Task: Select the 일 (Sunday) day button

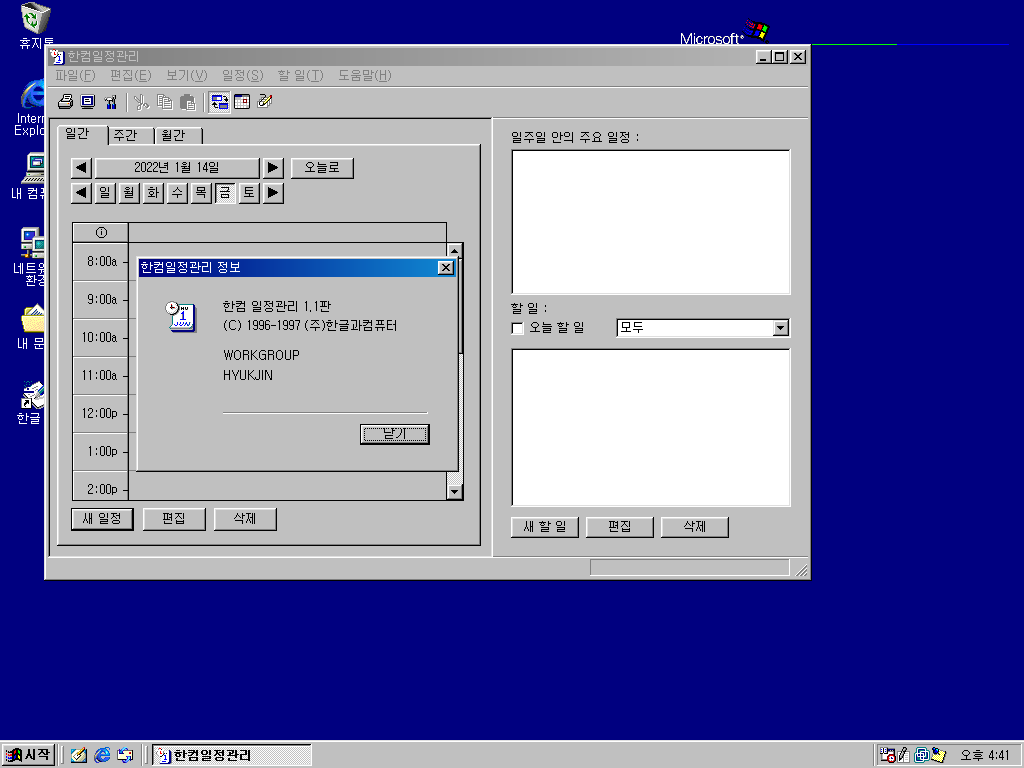Action: point(105,193)
